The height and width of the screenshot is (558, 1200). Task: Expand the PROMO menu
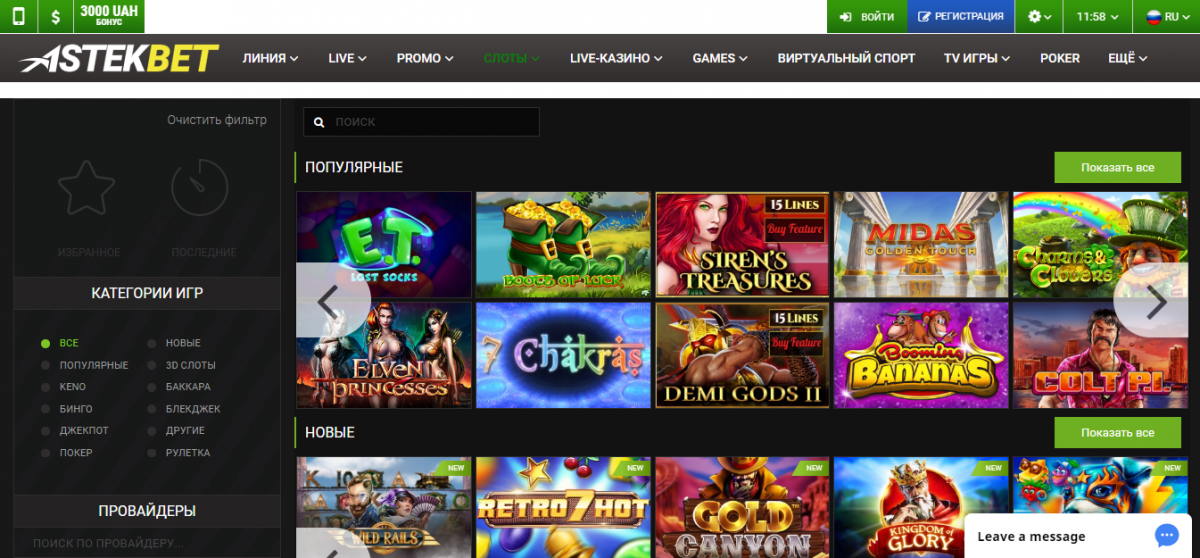pos(425,58)
